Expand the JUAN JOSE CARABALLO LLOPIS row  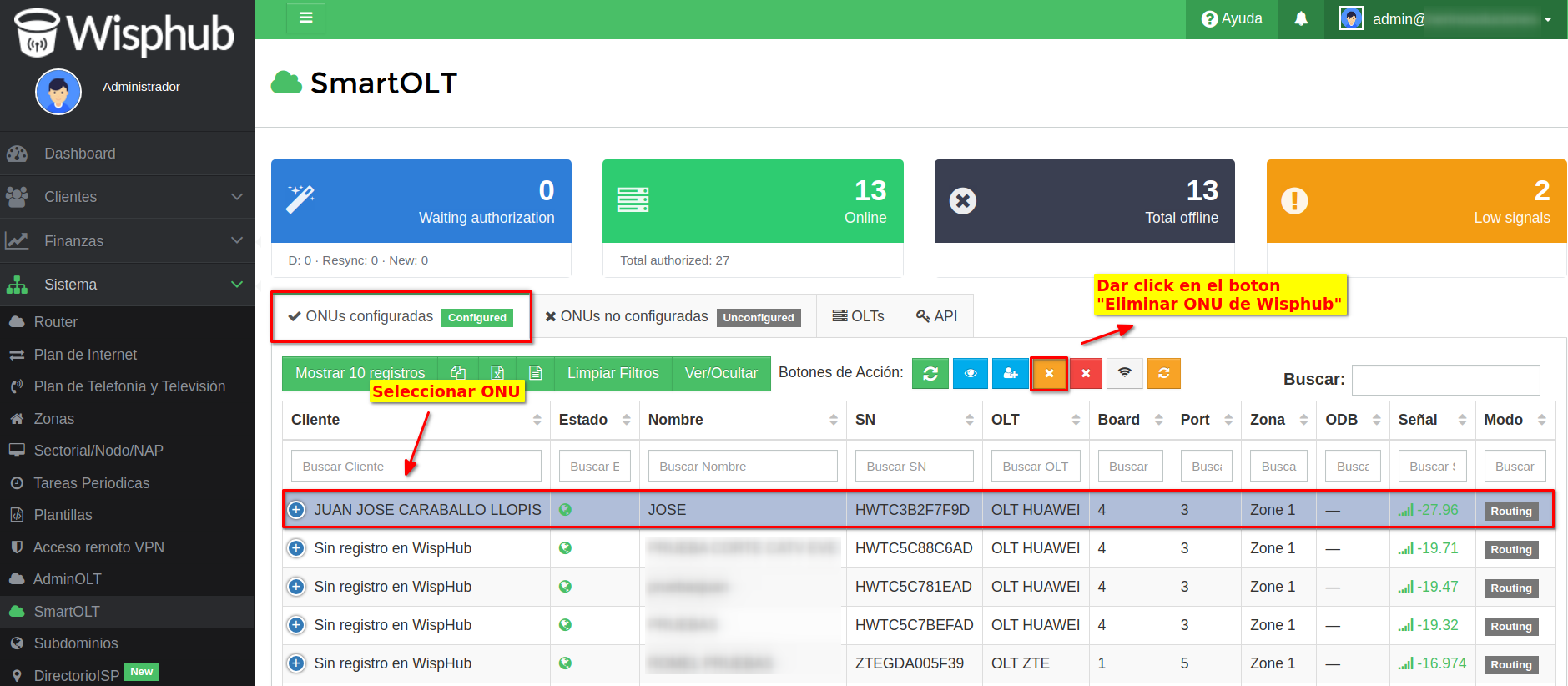coord(296,510)
